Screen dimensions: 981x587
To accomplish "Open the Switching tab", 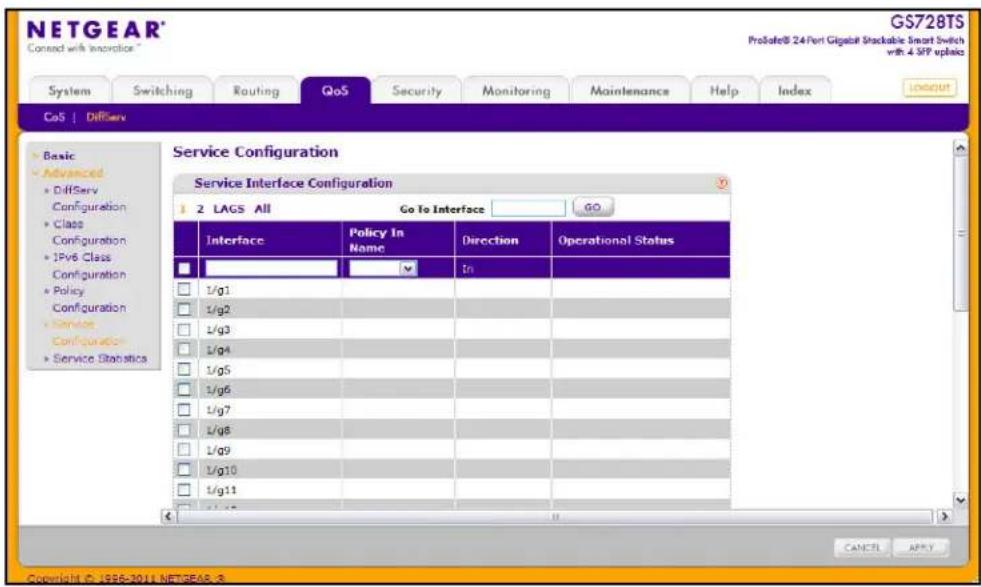I will [x=163, y=91].
